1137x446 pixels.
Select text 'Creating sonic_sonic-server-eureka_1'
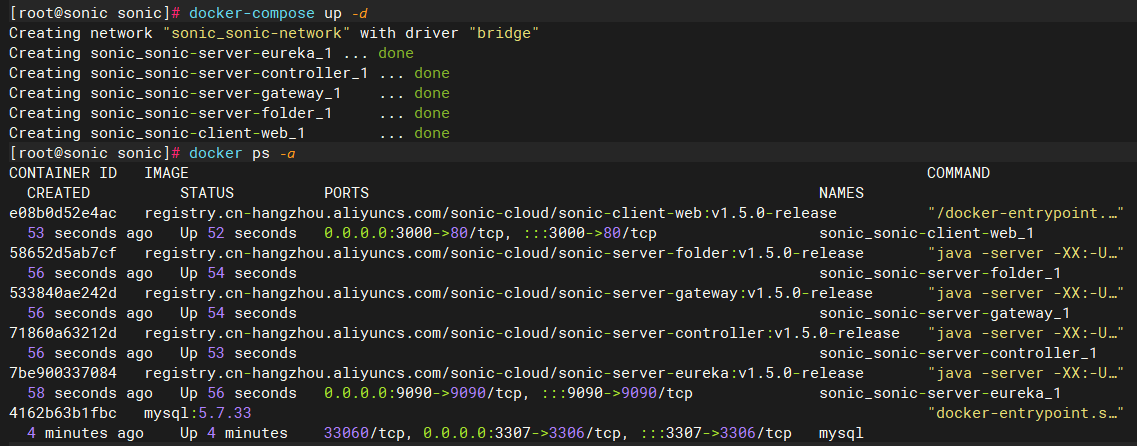tap(171, 53)
